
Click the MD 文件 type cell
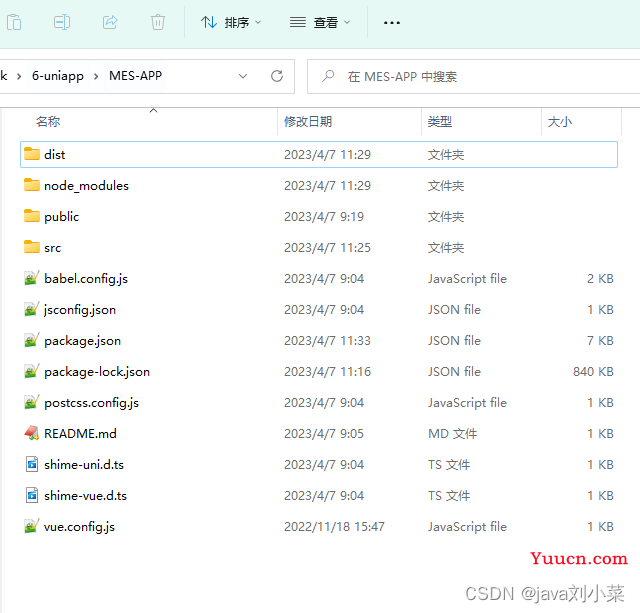[x=453, y=433]
